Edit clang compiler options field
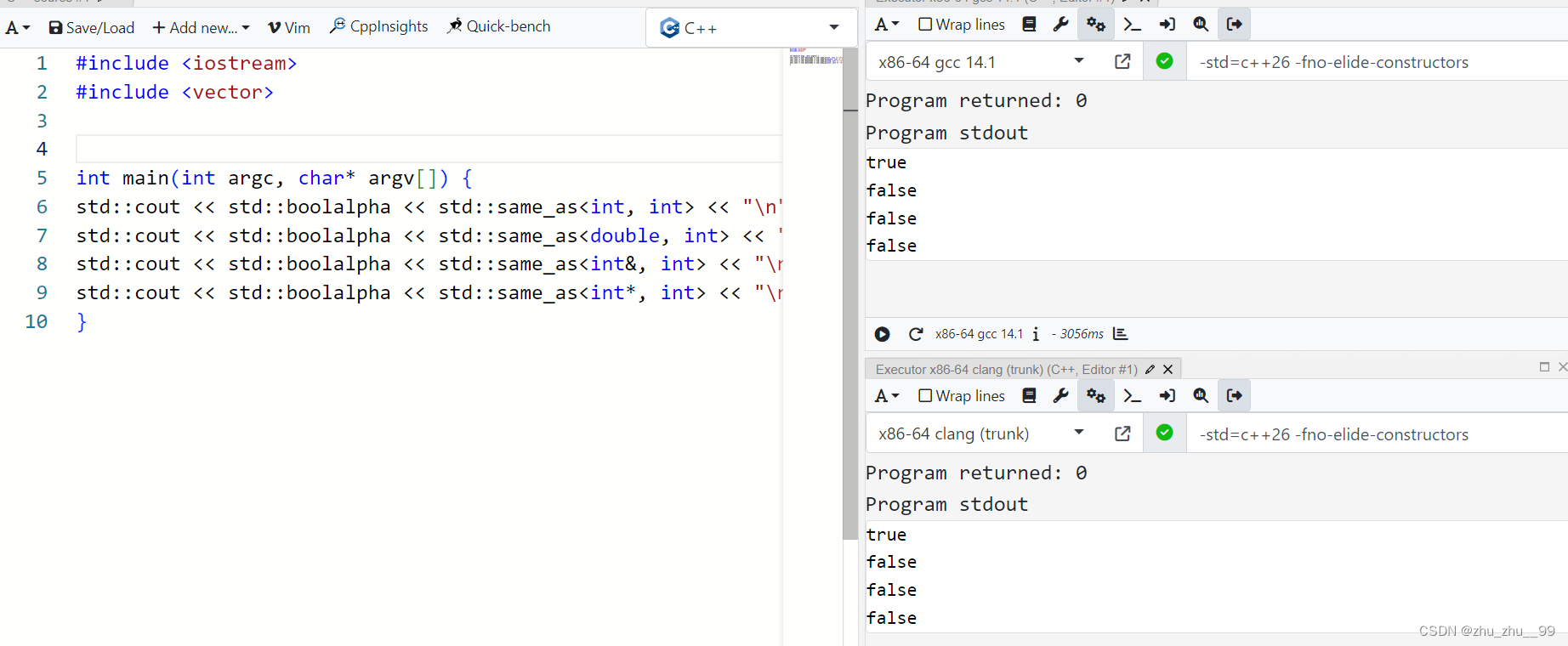The height and width of the screenshot is (646, 1568). coord(1376,434)
